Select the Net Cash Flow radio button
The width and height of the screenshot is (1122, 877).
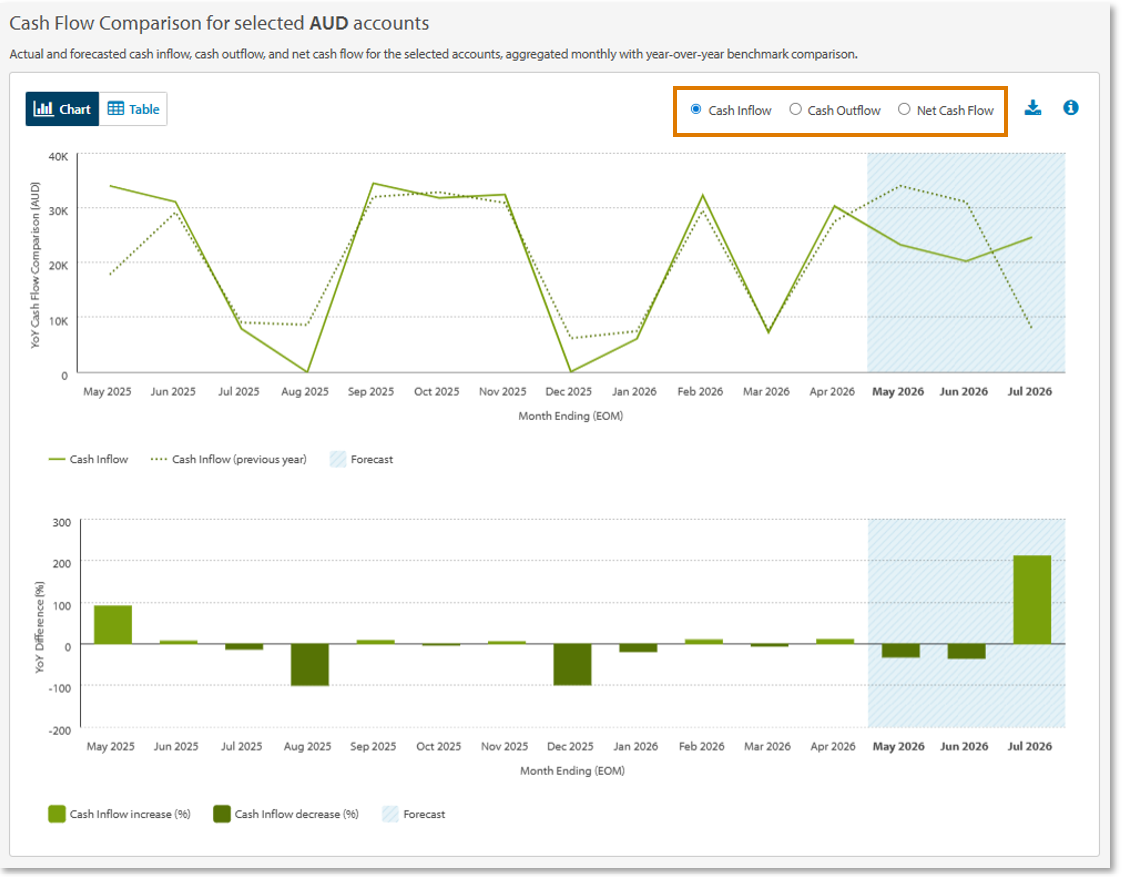[904, 109]
